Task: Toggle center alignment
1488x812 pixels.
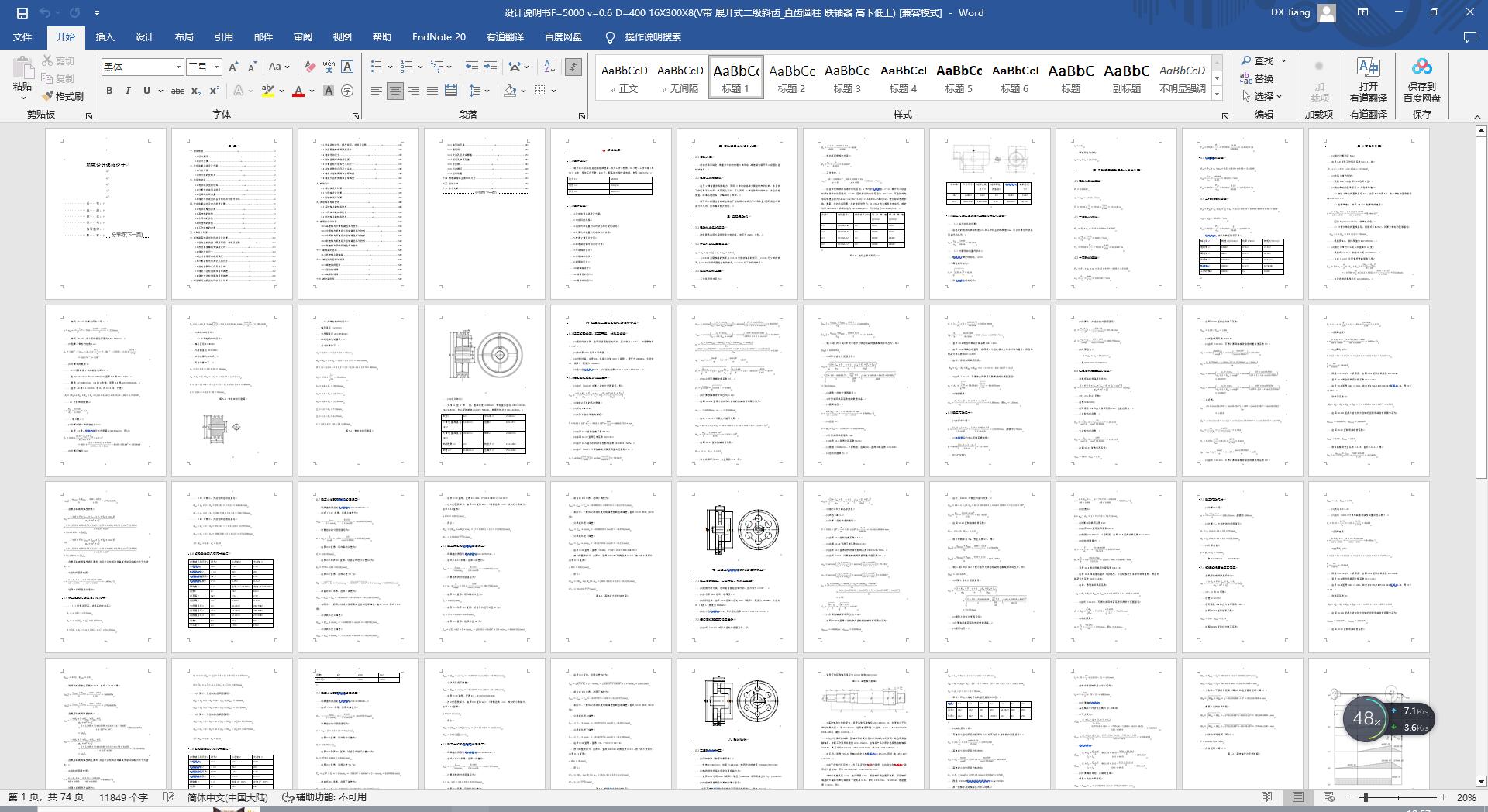Action: click(395, 91)
